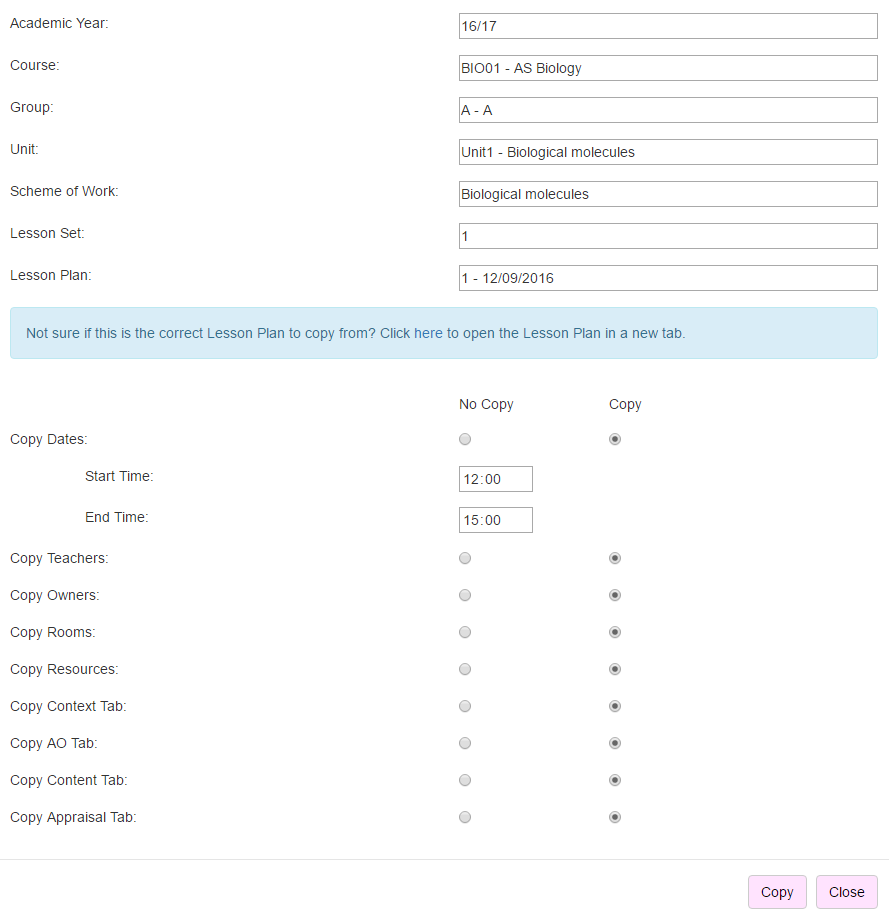Open the Lesson Plan via the here link

pos(428,333)
